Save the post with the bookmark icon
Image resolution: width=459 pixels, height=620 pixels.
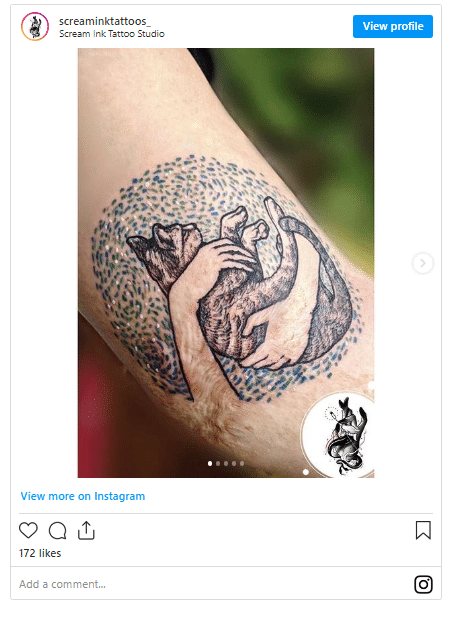tap(423, 530)
